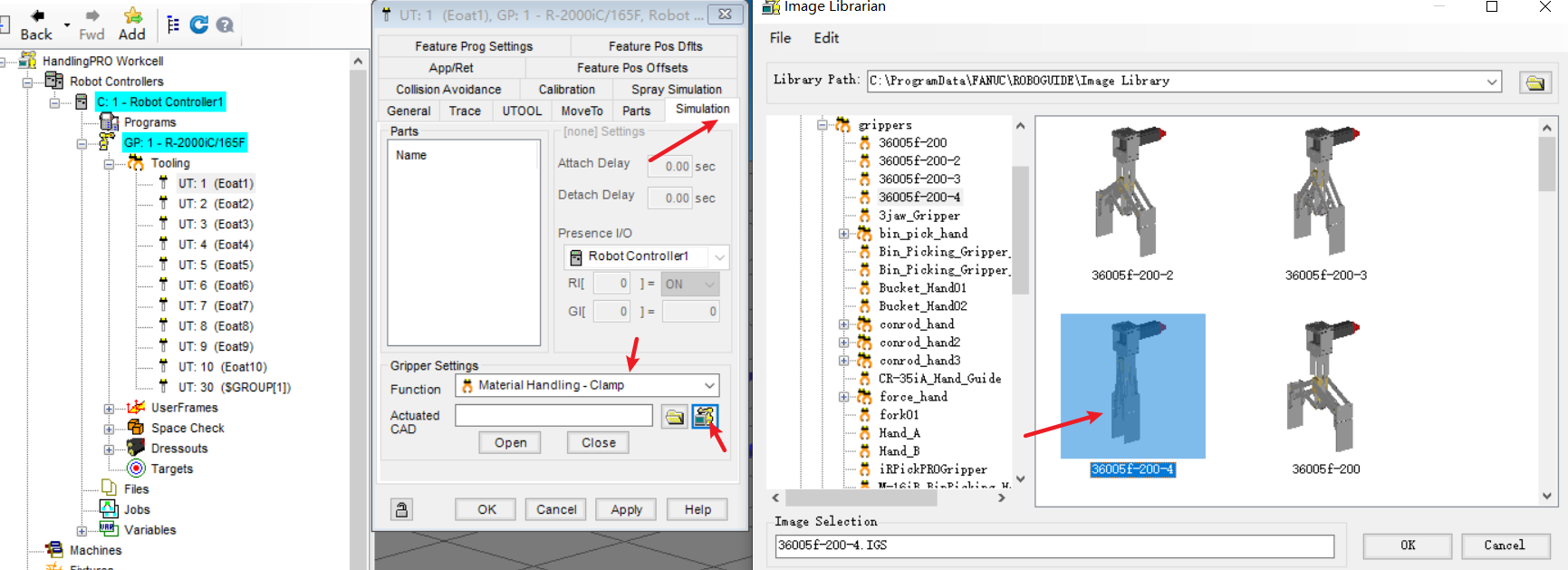Screen dimensions: 1568x570
Task: Click the blue refresh icon
Action: coord(199,24)
